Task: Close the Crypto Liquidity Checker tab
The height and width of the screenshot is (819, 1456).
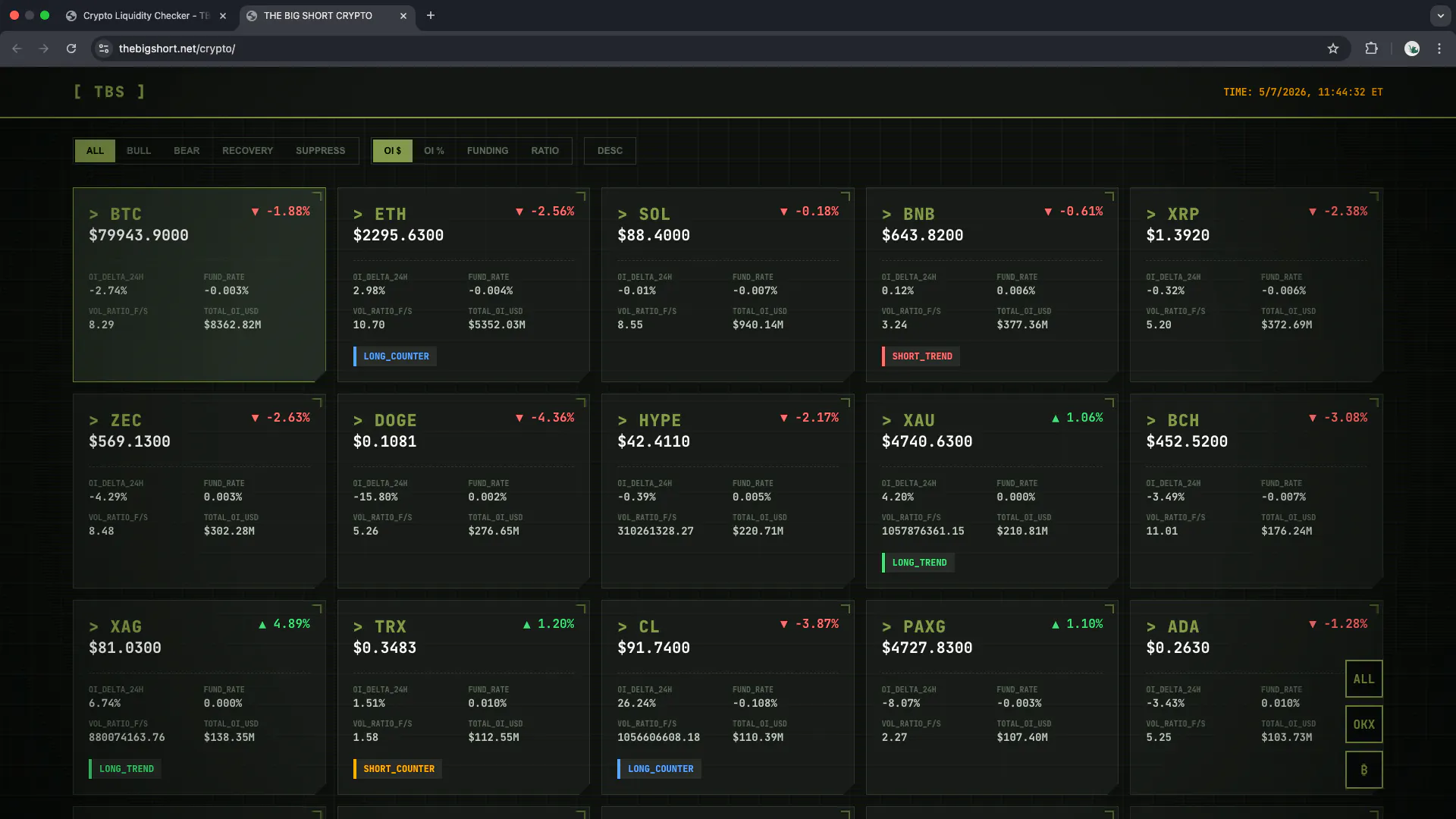Action: (x=223, y=15)
